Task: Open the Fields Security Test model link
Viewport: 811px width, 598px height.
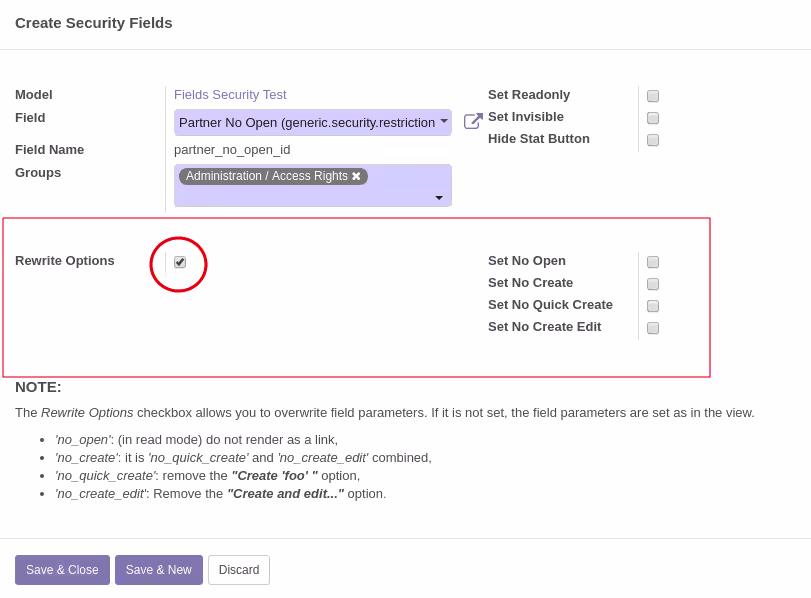Action: [x=230, y=95]
